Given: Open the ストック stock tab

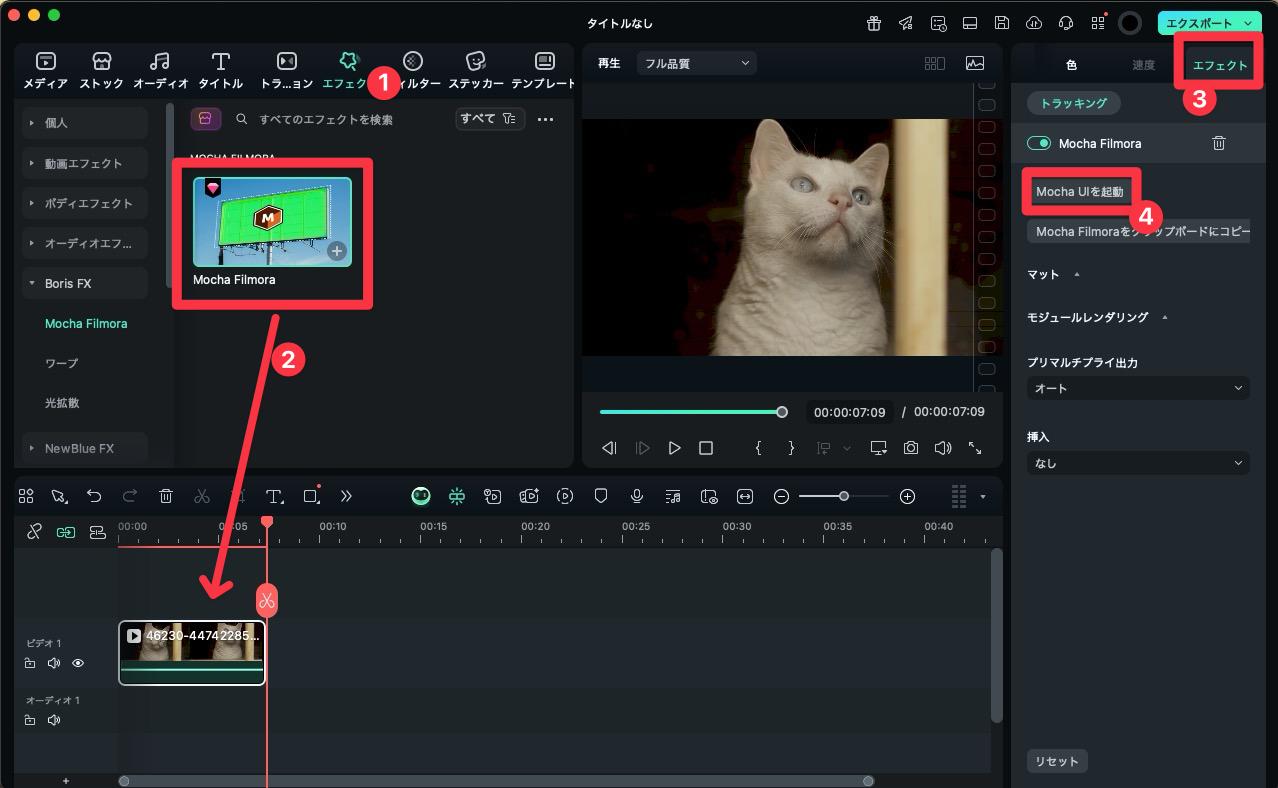Looking at the screenshot, I should 101,70.
